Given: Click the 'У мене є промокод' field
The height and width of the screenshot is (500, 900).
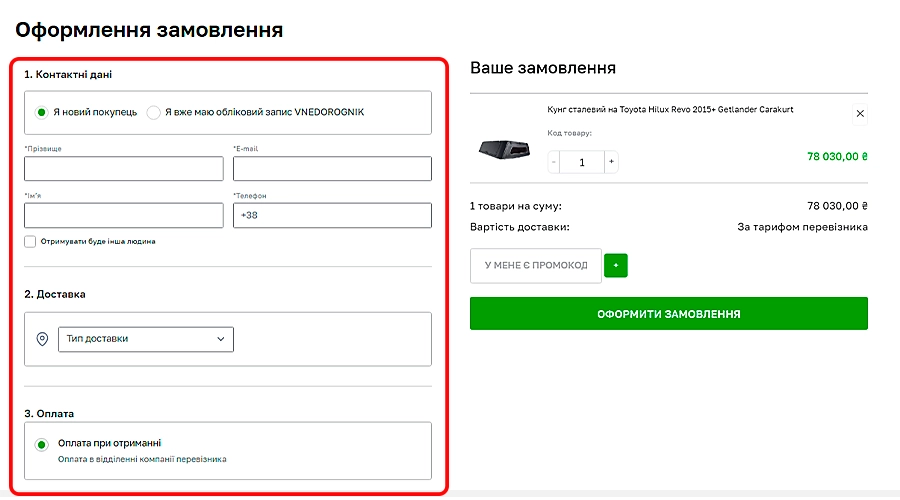Looking at the screenshot, I should tap(535, 266).
